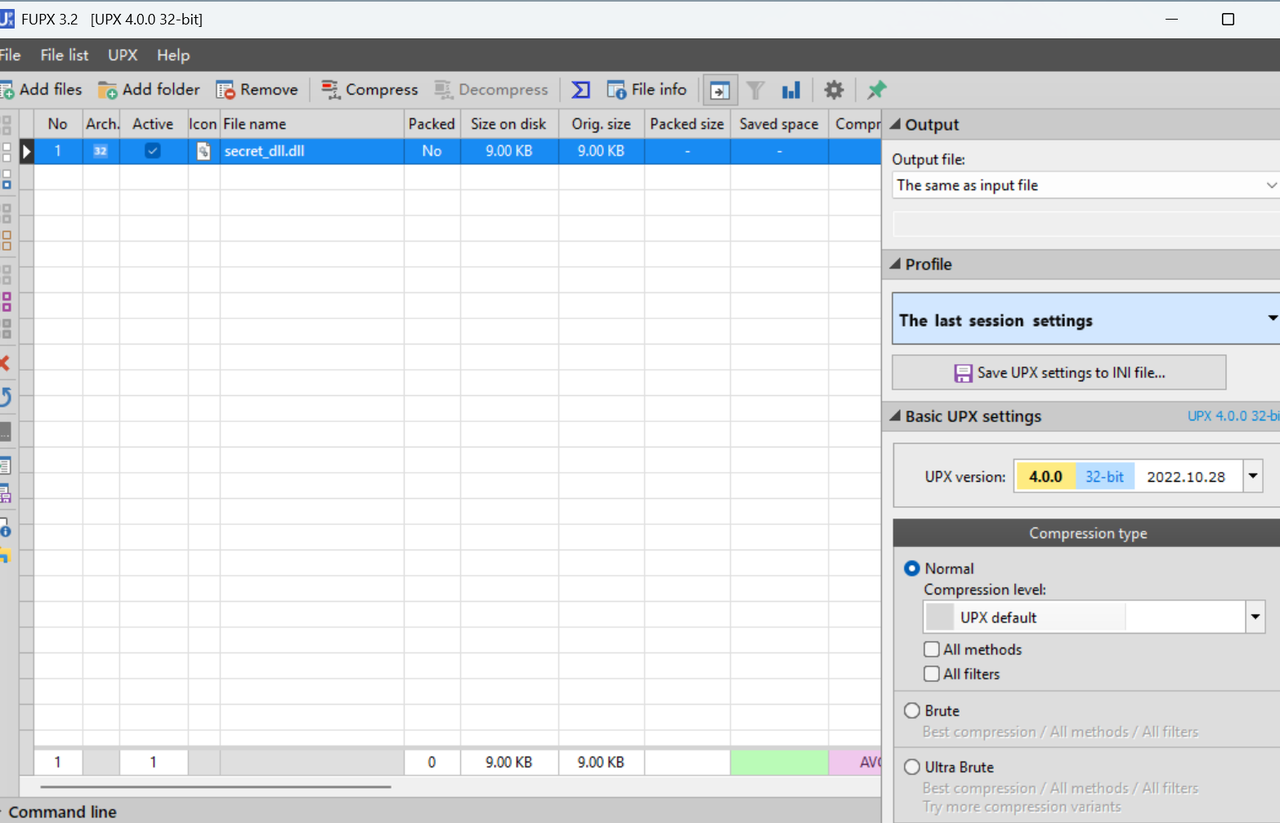Sort by the Packed size column header
The width and height of the screenshot is (1280, 823).
pyautogui.click(x=687, y=124)
